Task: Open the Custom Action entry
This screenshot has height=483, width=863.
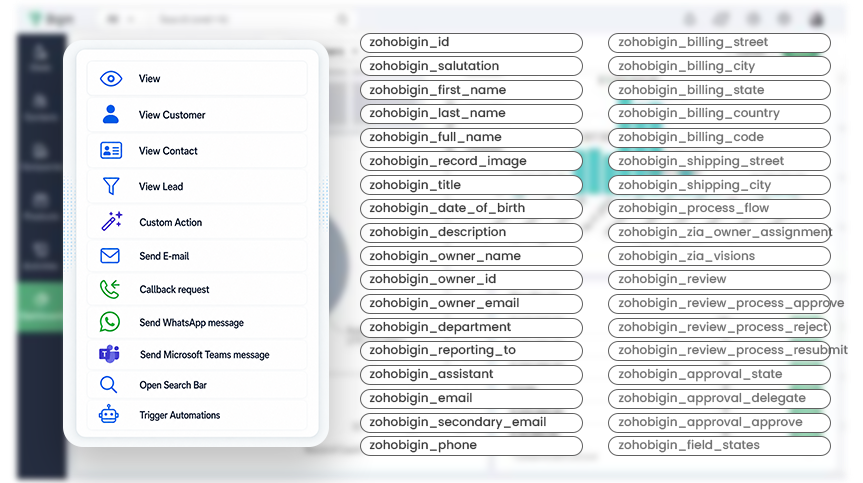Action: (x=196, y=222)
